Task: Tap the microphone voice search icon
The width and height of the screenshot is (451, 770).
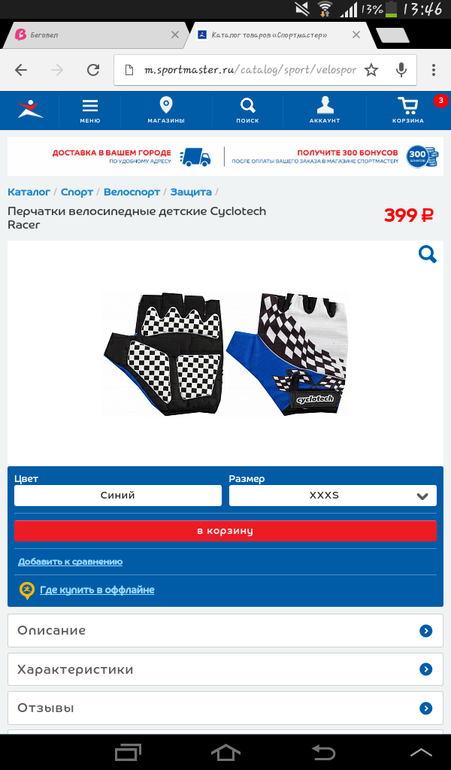Action: pyautogui.click(x=401, y=70)
